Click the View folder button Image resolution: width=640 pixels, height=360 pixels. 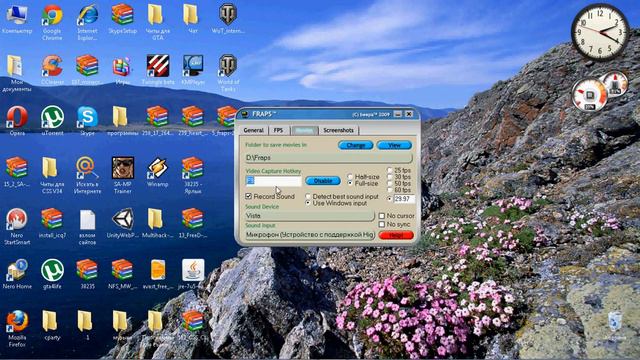point(394,145)
